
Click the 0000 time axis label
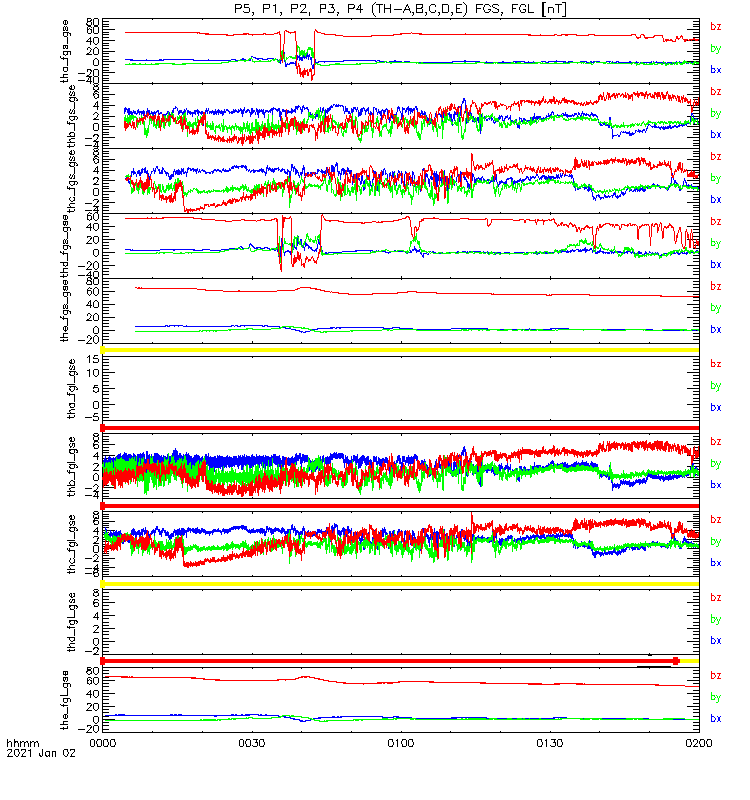(103, 743)
